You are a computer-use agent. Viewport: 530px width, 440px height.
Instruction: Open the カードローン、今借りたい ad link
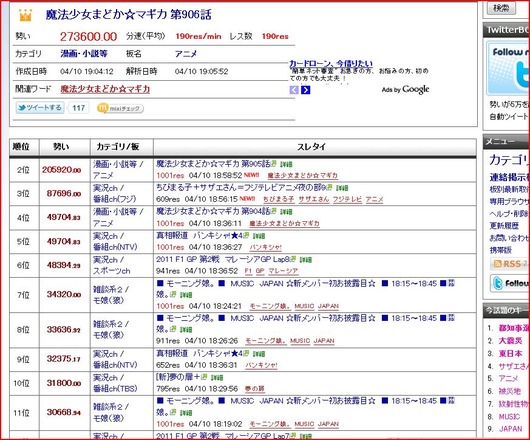[331, 63]
